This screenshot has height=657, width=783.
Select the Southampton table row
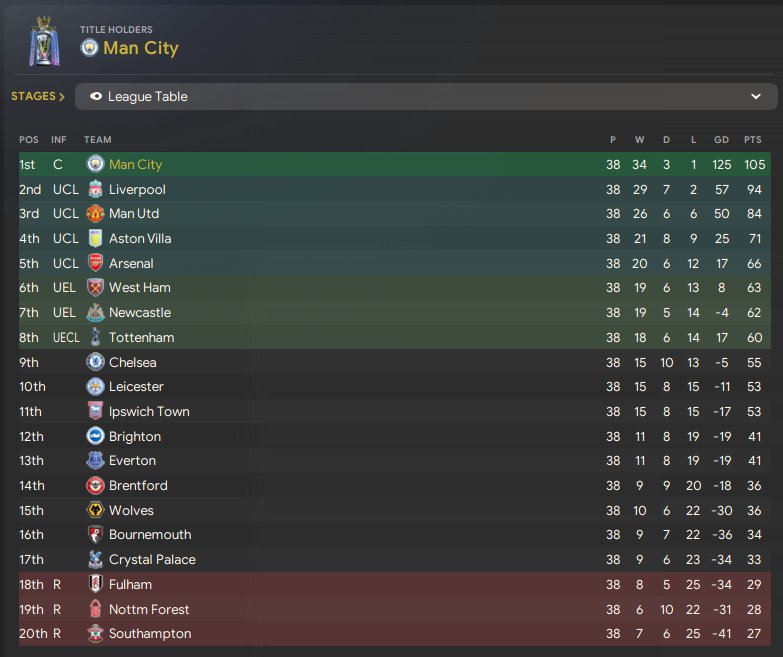click(400, 633)
